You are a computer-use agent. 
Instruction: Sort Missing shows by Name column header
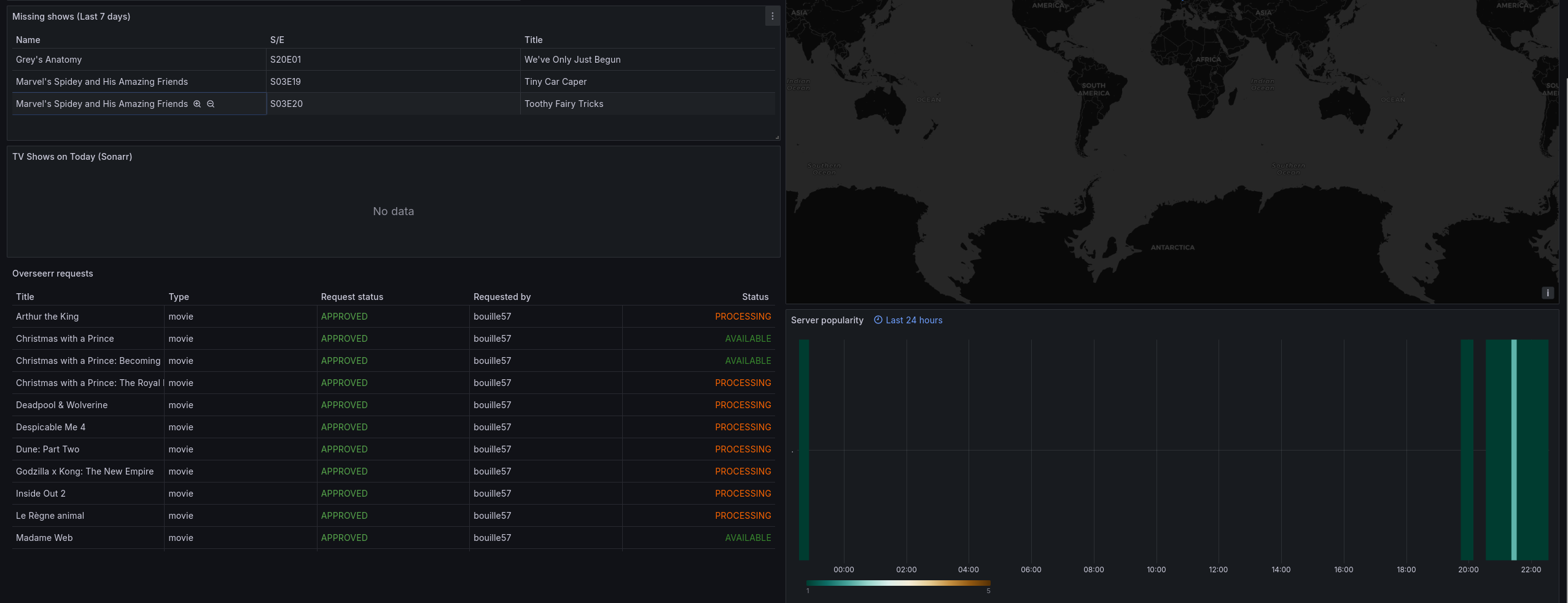tap(28, 40)
